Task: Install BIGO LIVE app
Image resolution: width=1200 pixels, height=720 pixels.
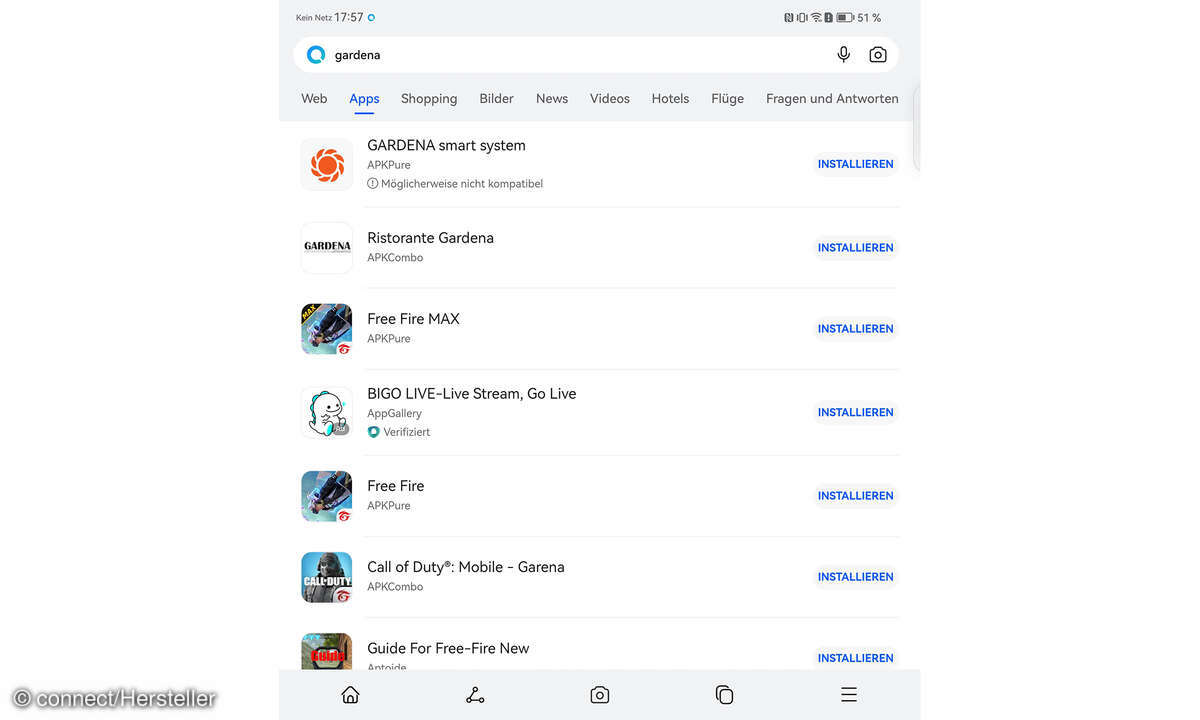Action: point(856,412)
